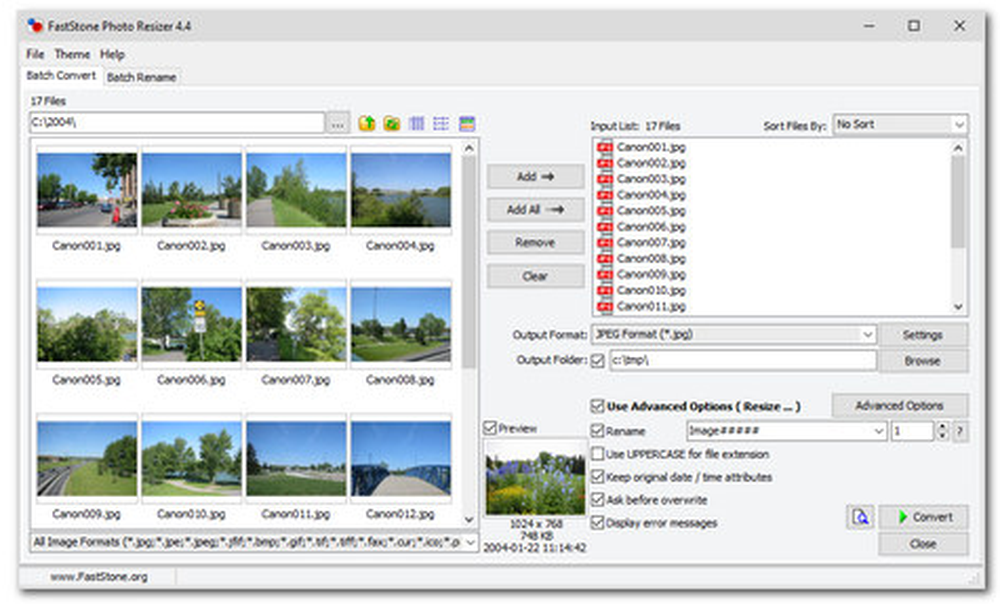Open the preview conversion magnifier icon
This screenshot has height=616, width=1000.
[x=860, y=517]
